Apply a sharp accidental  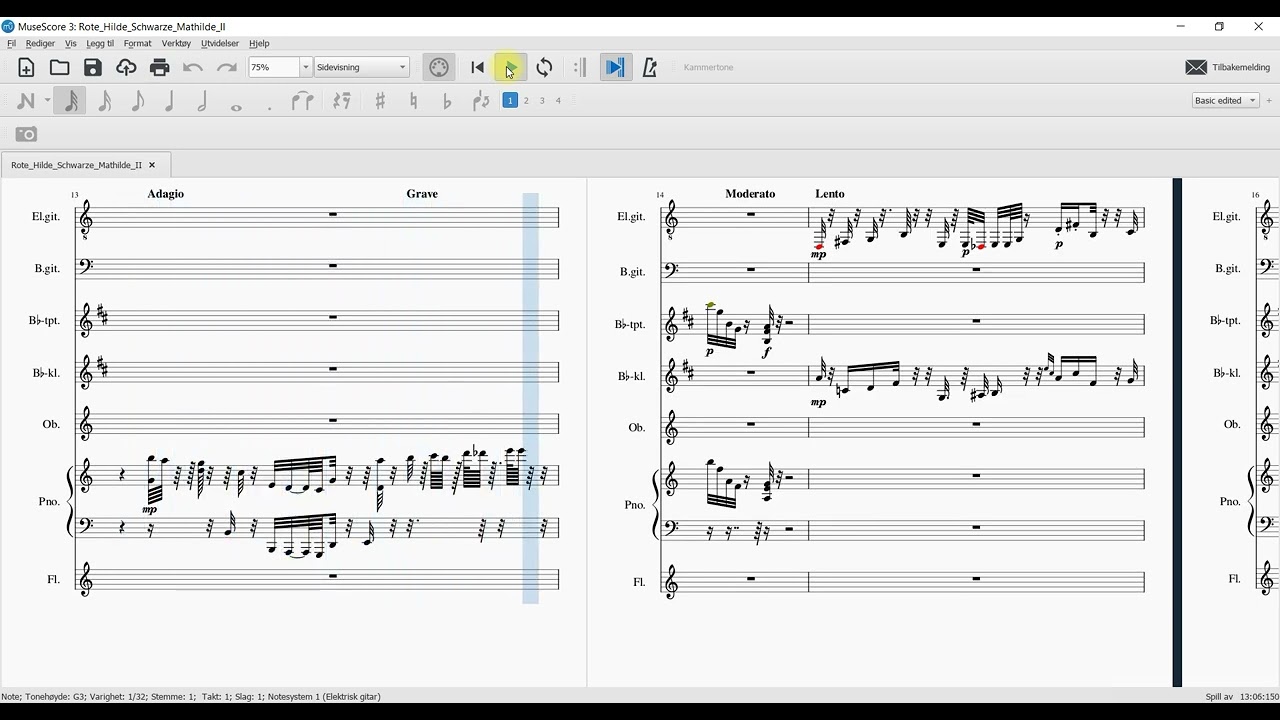380,101
